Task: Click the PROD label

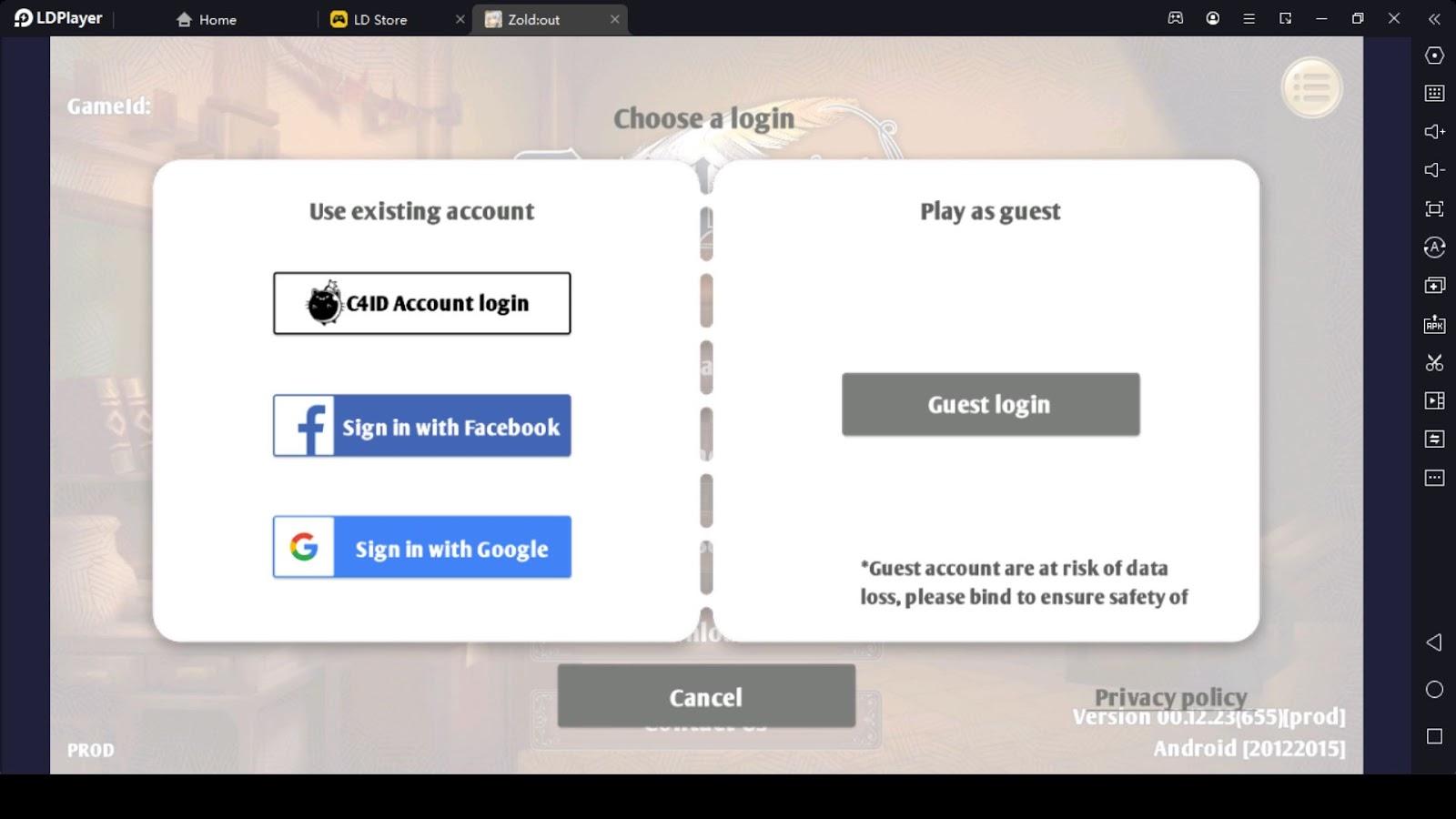Action: (x=91, y=750)
